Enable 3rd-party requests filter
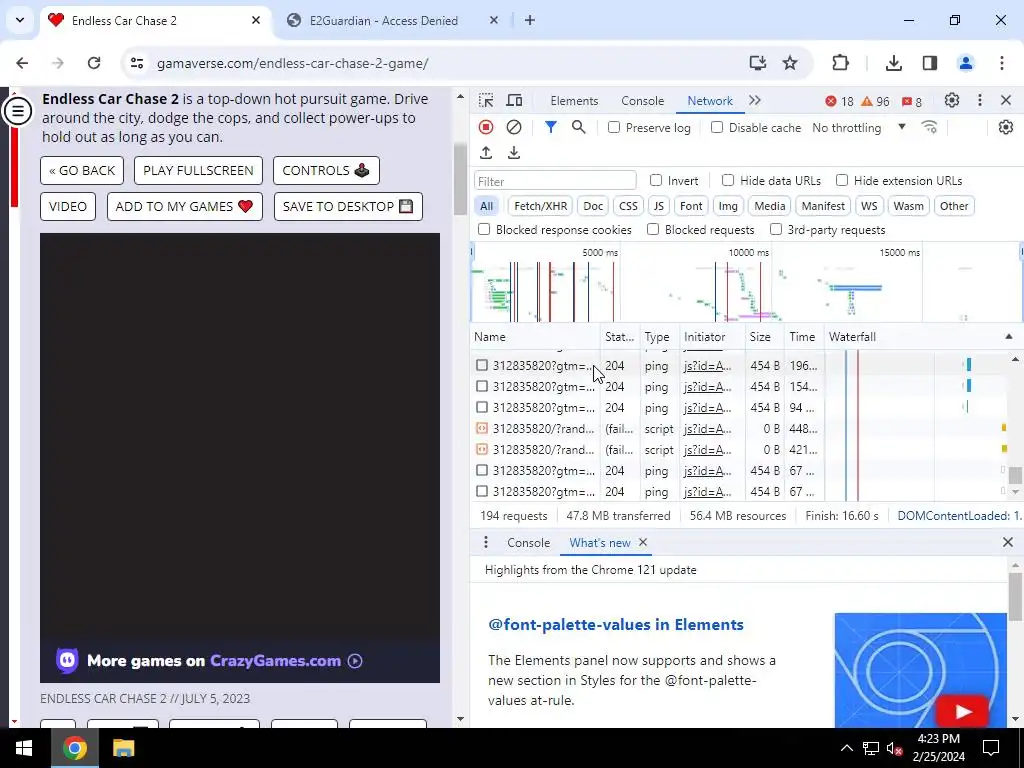The height and width of the screenshot is (768, 1024). pyautogui.click(x=776, y=229)
